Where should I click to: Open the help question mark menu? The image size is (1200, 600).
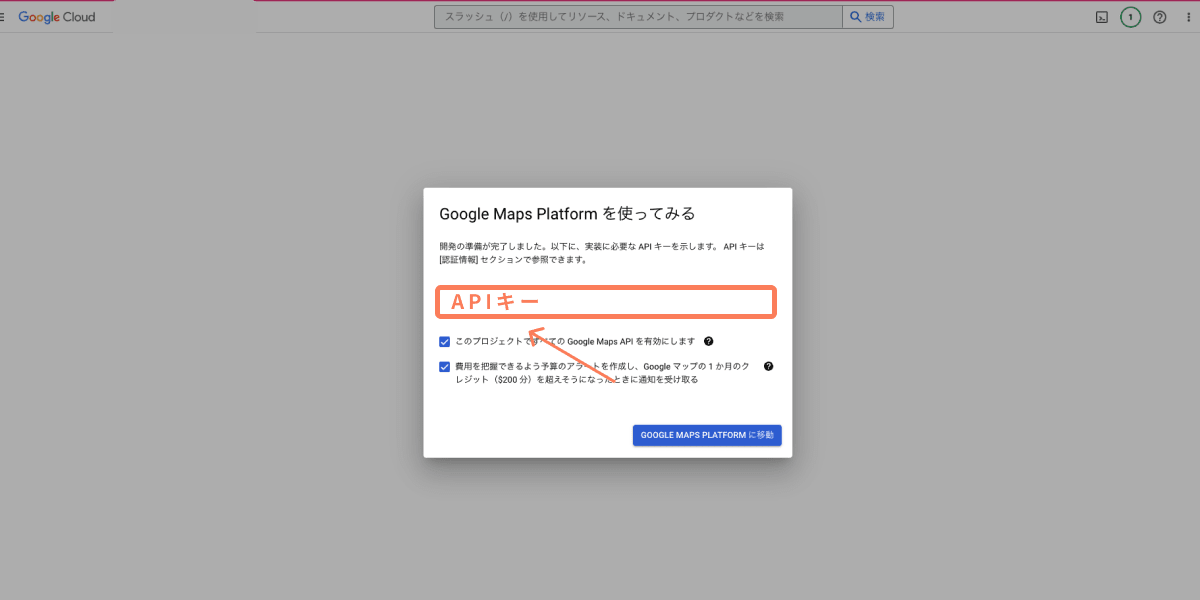pos(1160,17)
